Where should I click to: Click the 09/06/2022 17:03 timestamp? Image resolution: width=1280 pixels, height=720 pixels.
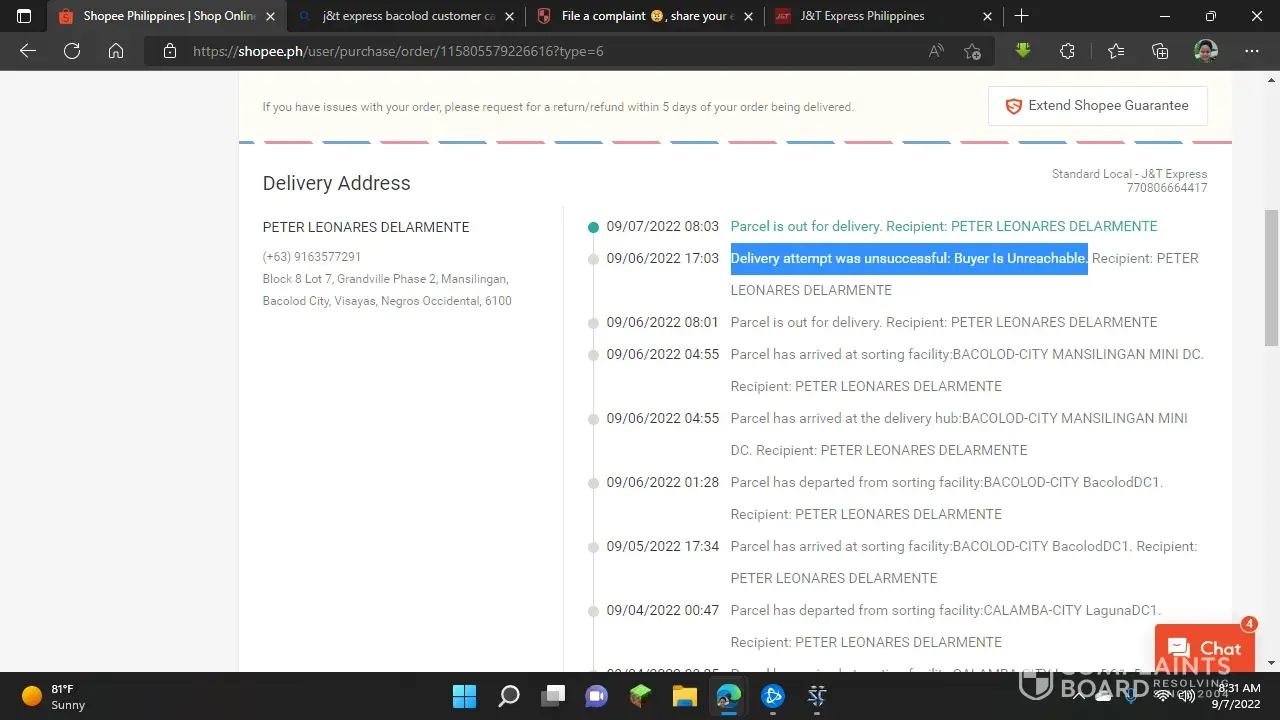tap(662, 258)
